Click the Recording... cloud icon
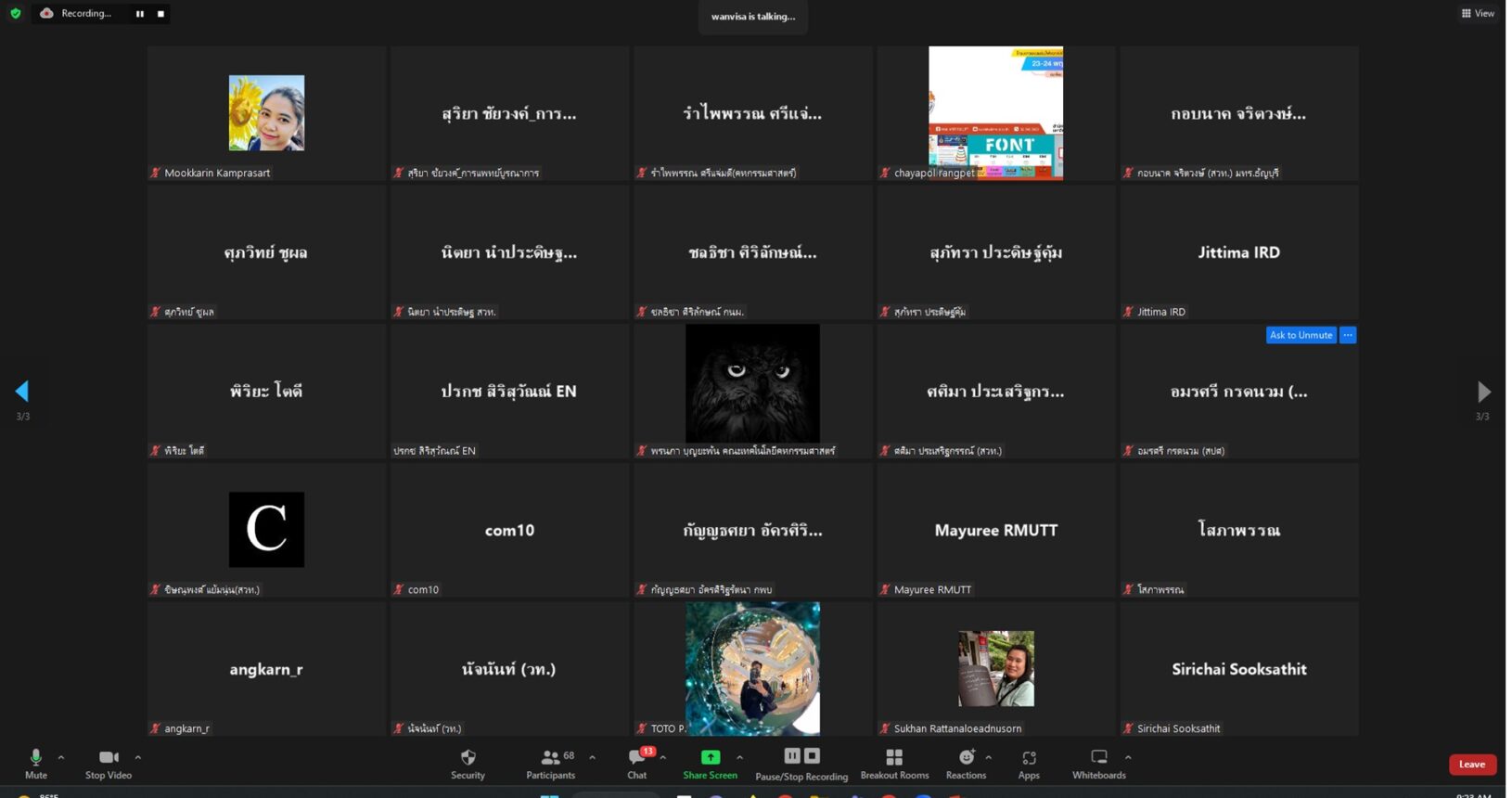This screenshot has width=1512, height=798. 46,13
